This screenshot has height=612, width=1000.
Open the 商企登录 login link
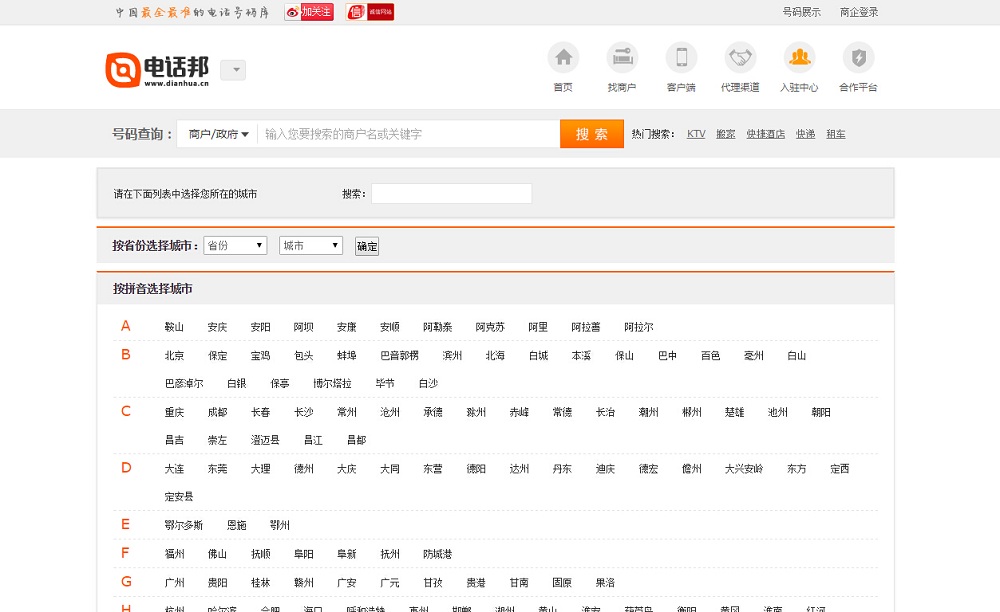coord(859,12)
